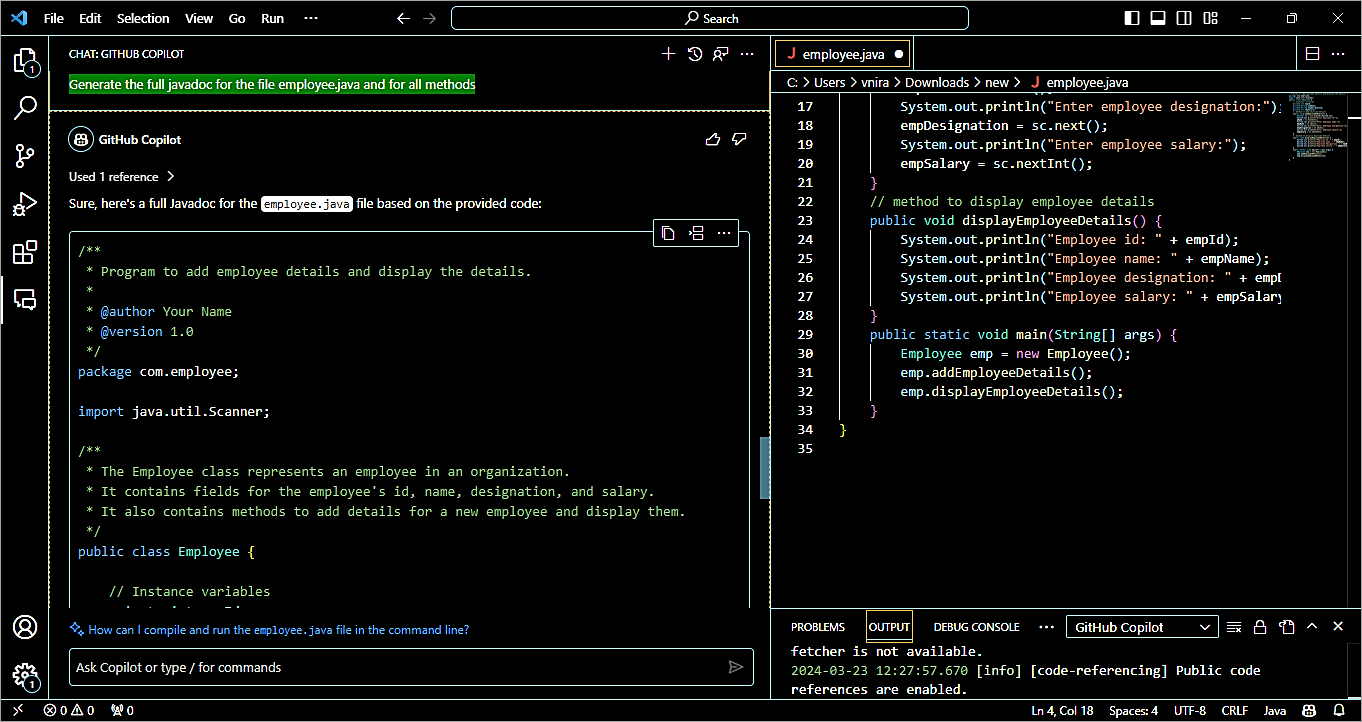Toggle the primary side bar visibility

click(x=1132, y=18)
